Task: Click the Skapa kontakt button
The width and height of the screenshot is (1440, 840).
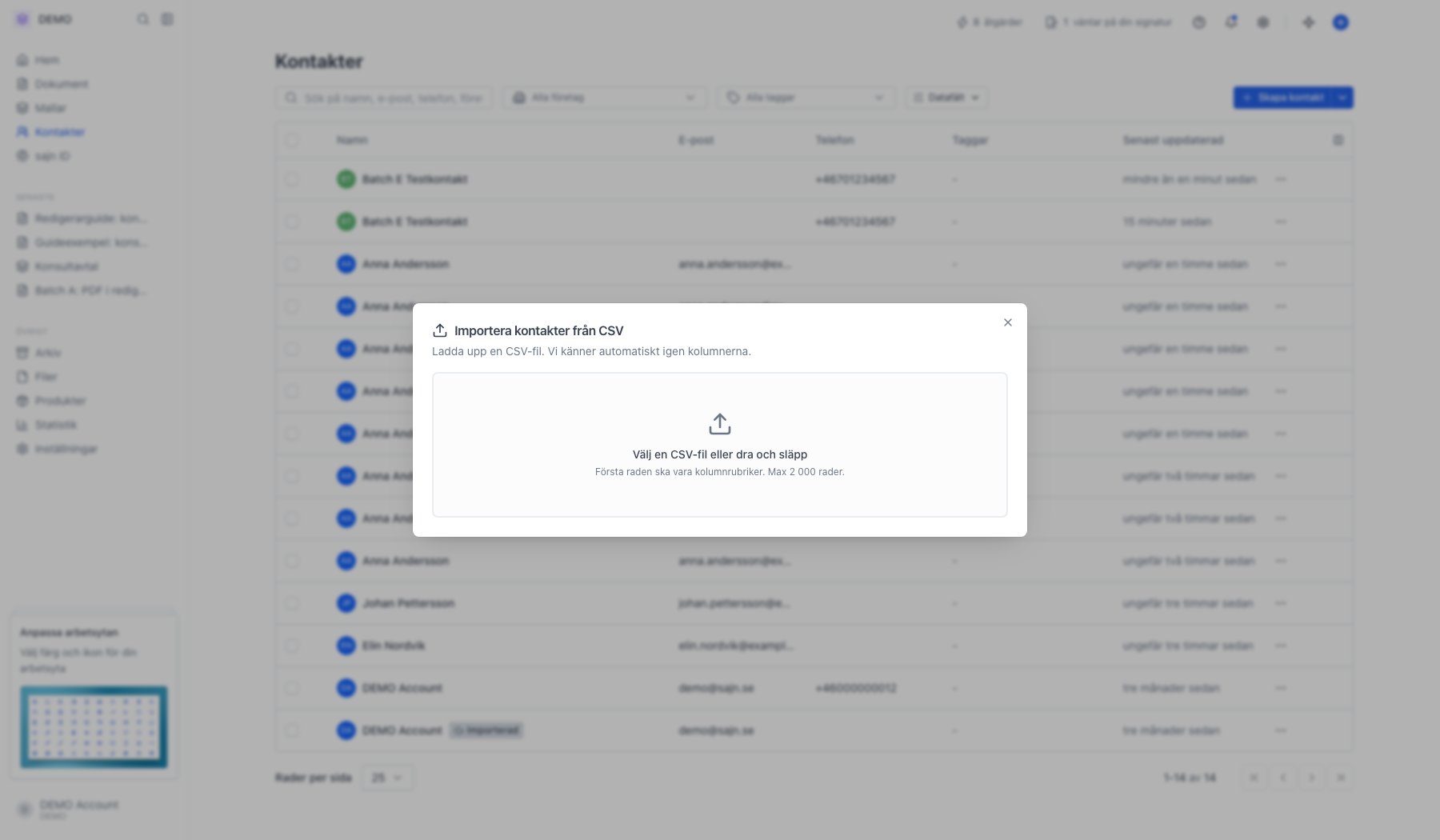Action: (x=1283, y=98)
